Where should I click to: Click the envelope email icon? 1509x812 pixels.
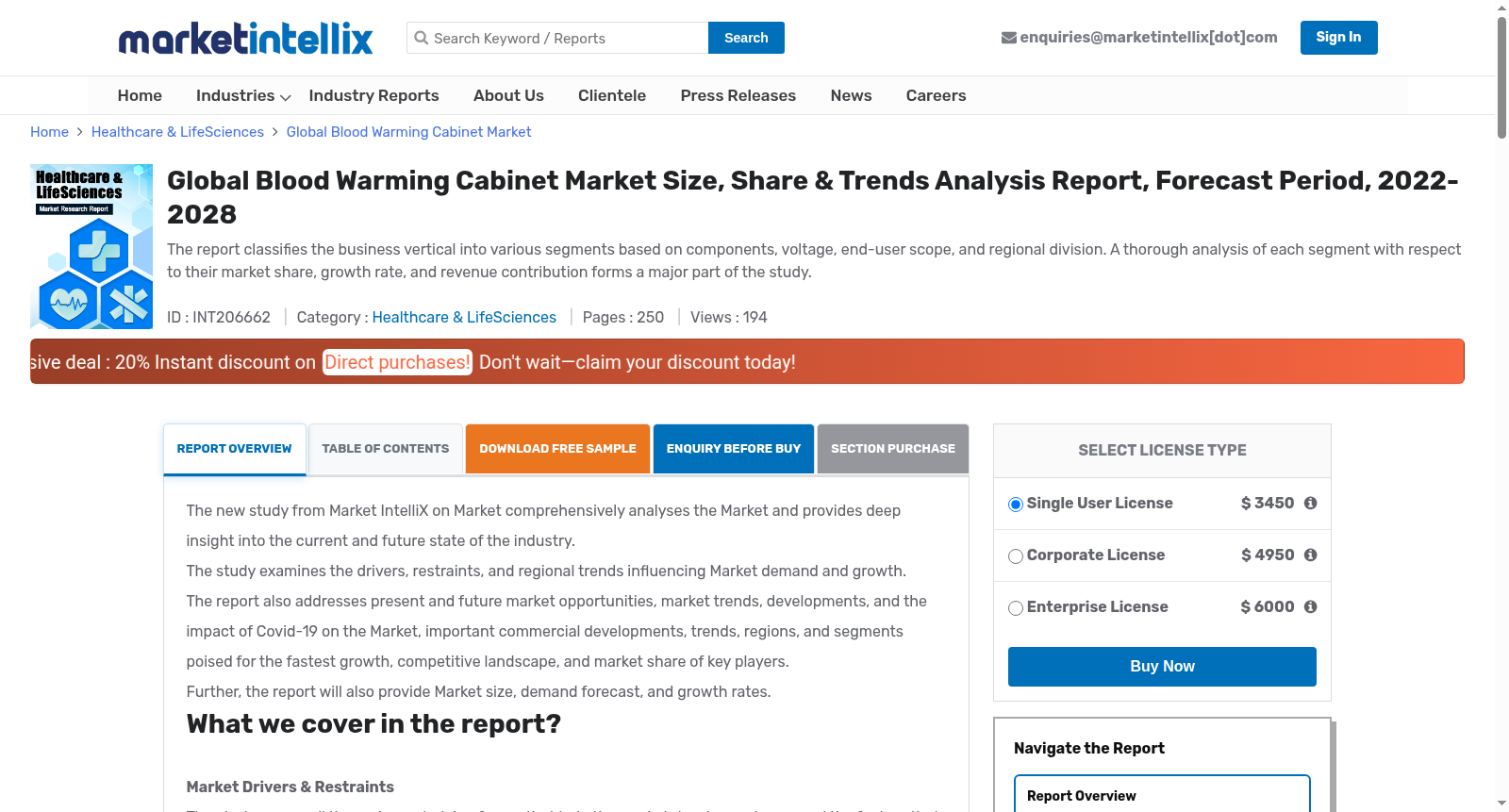[1008, 38]
